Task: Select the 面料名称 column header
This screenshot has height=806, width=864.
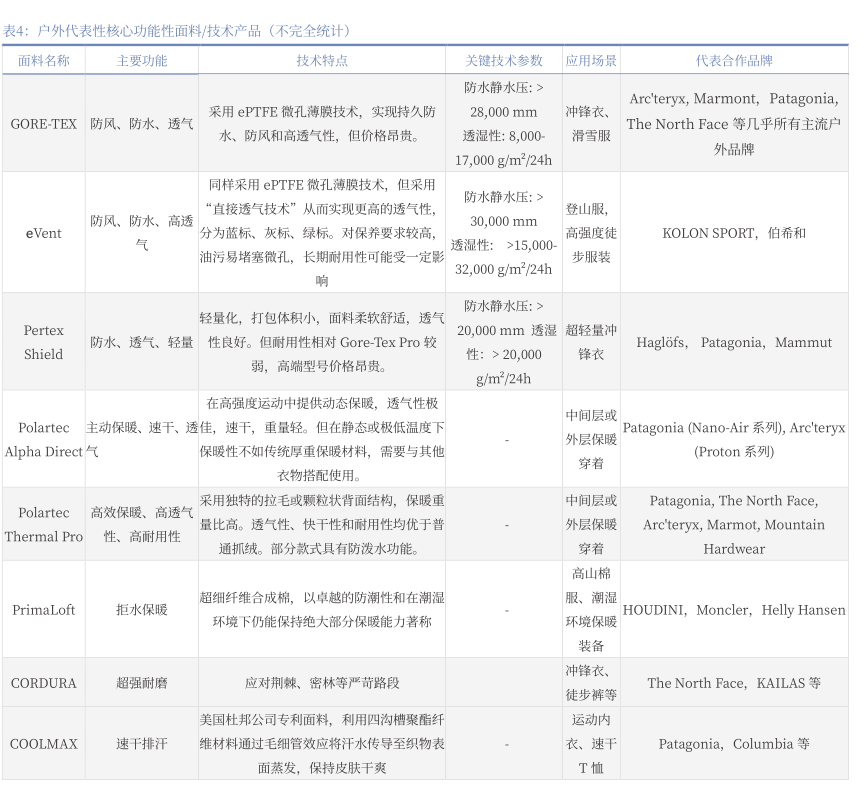Action: click(44, 60)
